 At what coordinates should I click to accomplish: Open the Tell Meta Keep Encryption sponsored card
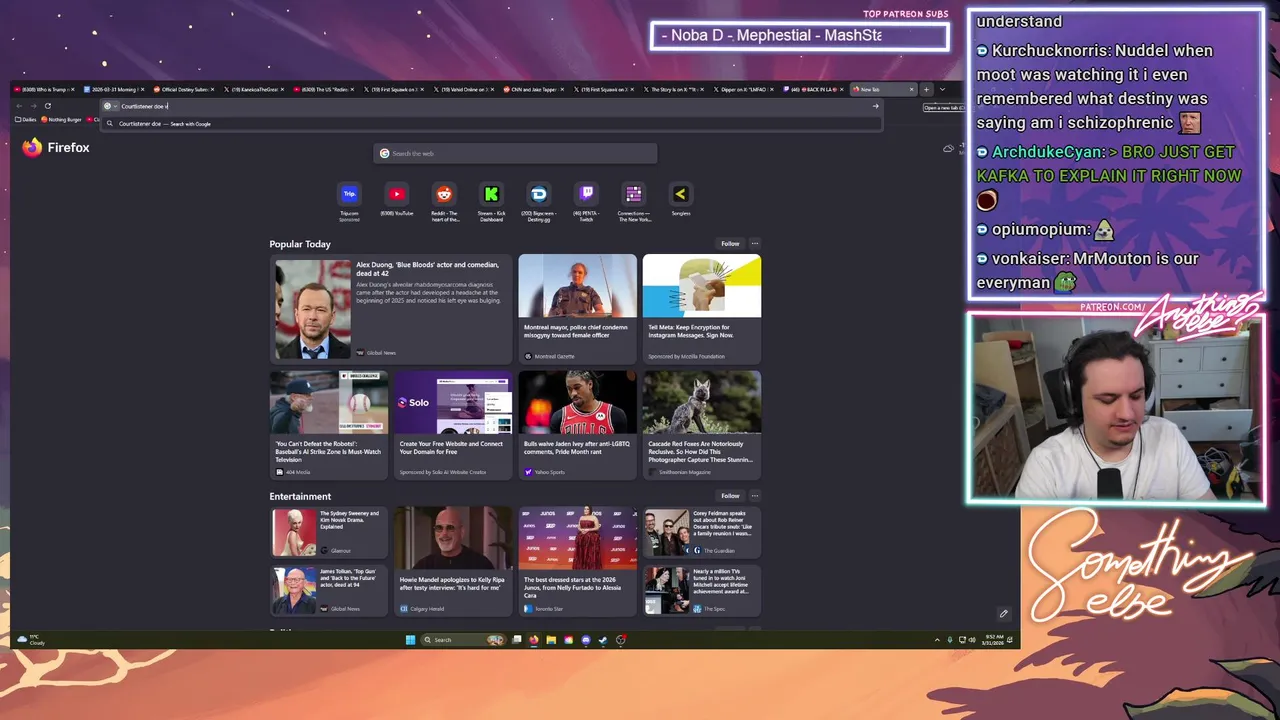point(702,308)
